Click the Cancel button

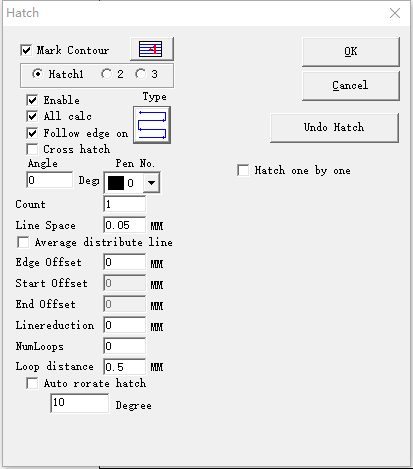pos(351,86)
